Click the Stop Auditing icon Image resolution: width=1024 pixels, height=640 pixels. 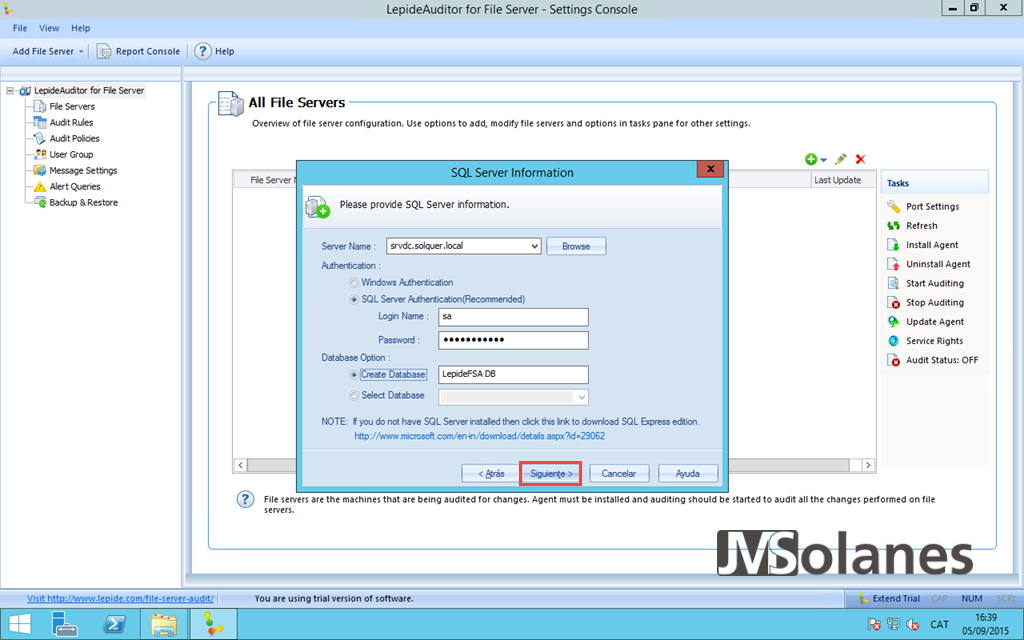893,302
